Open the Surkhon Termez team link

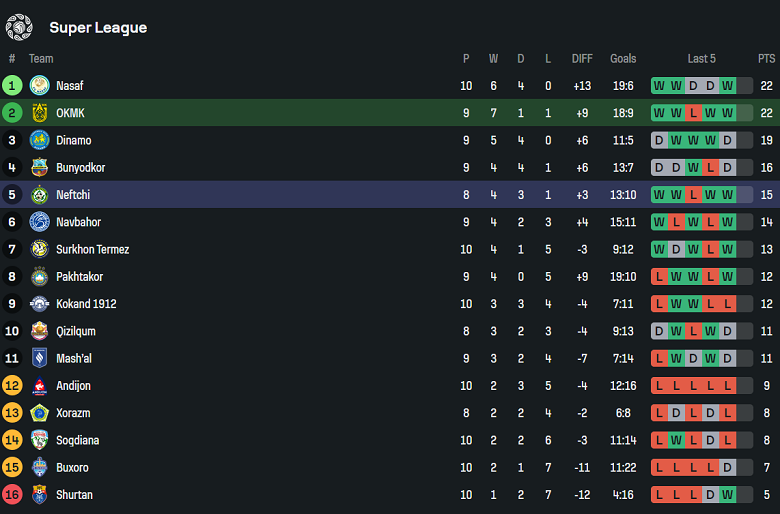point(92,249)
